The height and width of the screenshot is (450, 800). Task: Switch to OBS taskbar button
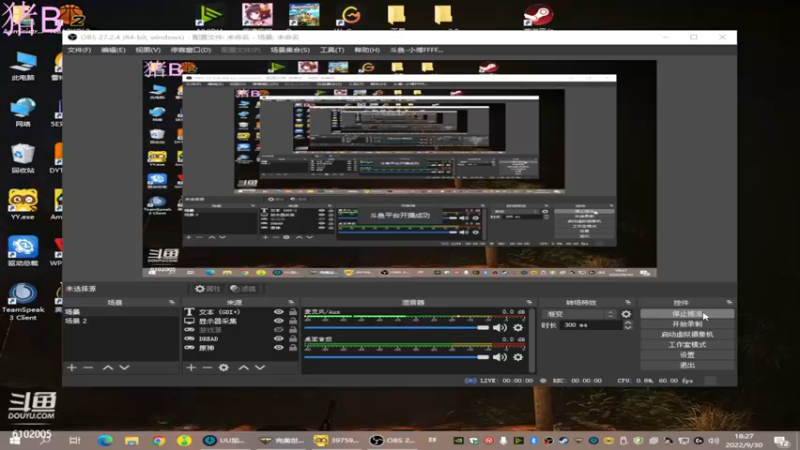(x=392, y=440)
